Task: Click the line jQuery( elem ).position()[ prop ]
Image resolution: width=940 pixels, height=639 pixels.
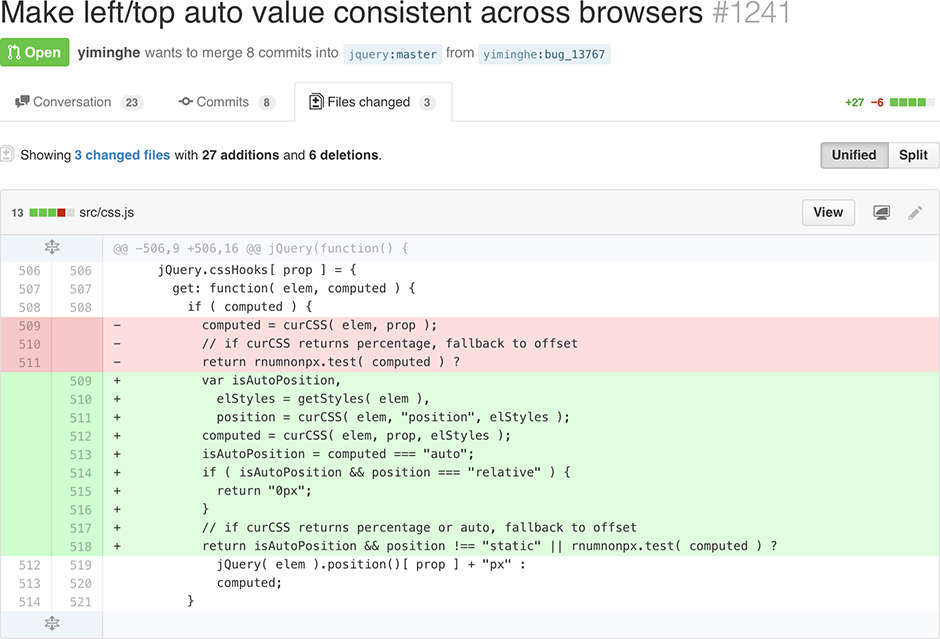Action: pos(371,565)
